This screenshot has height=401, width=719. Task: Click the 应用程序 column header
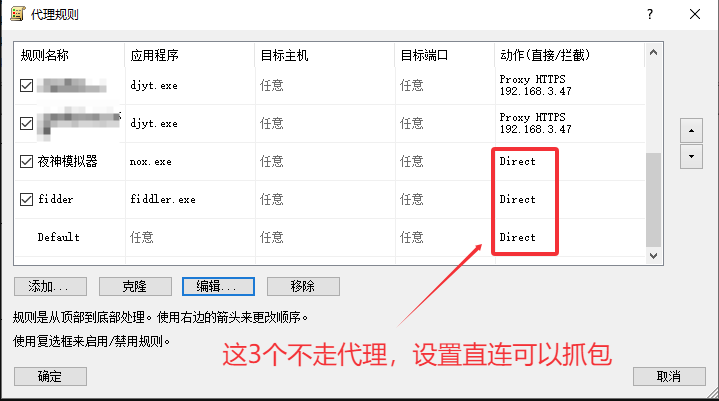point(189,55)
